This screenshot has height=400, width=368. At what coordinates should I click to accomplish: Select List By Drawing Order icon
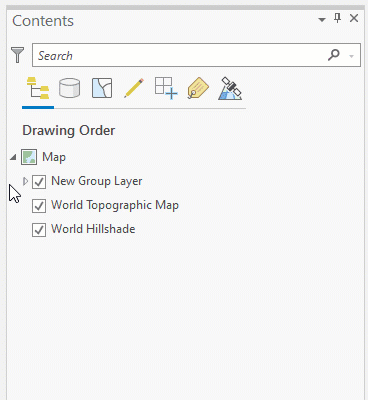38,88
